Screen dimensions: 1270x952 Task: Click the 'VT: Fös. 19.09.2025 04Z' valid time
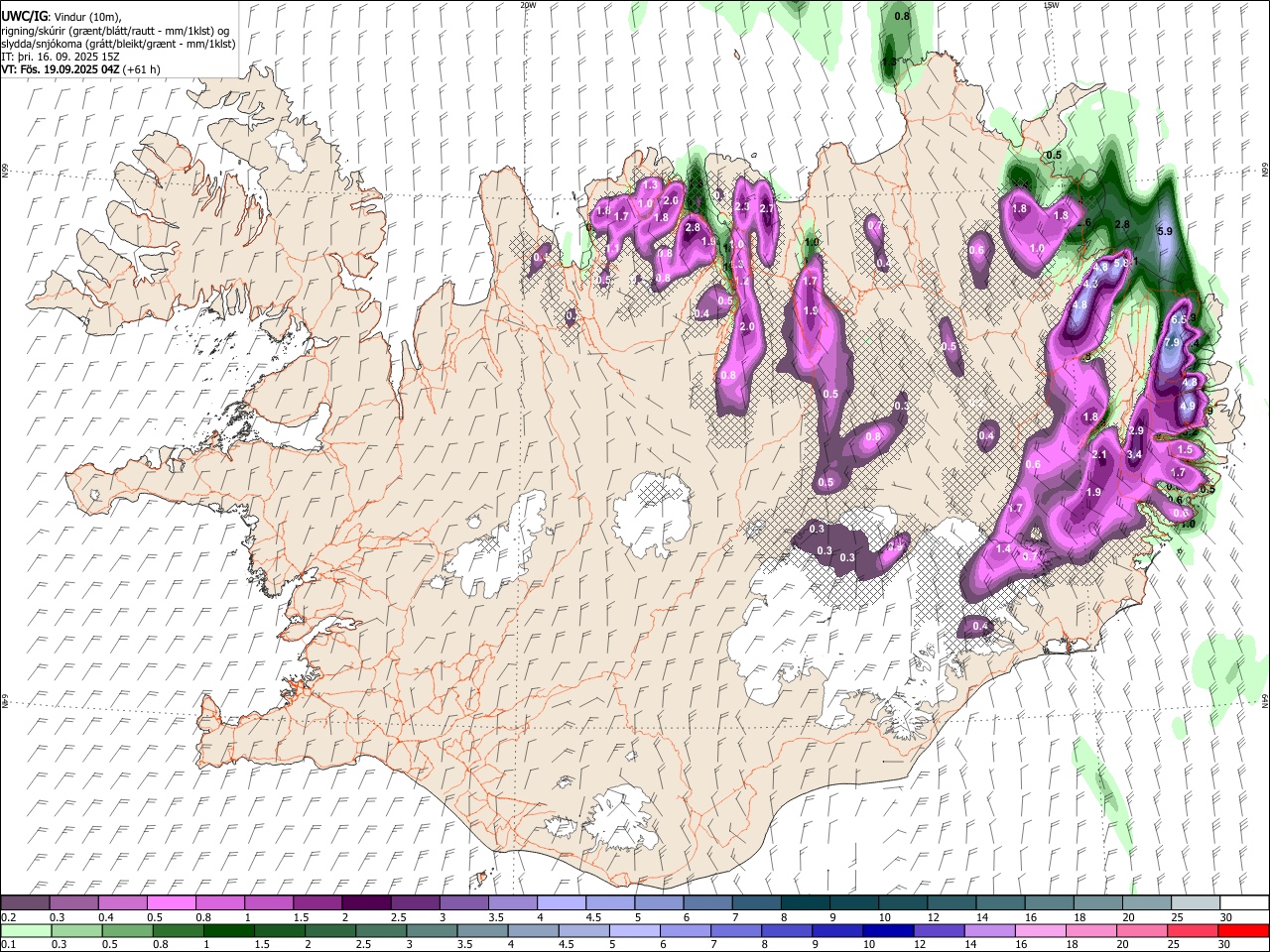click(62, 69)
